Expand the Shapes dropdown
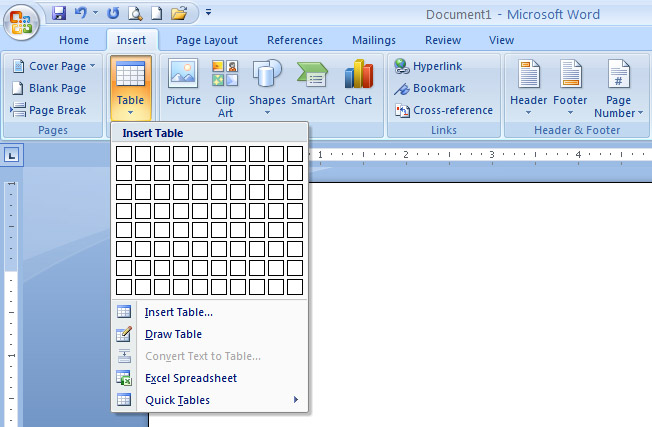 point(267,88)
